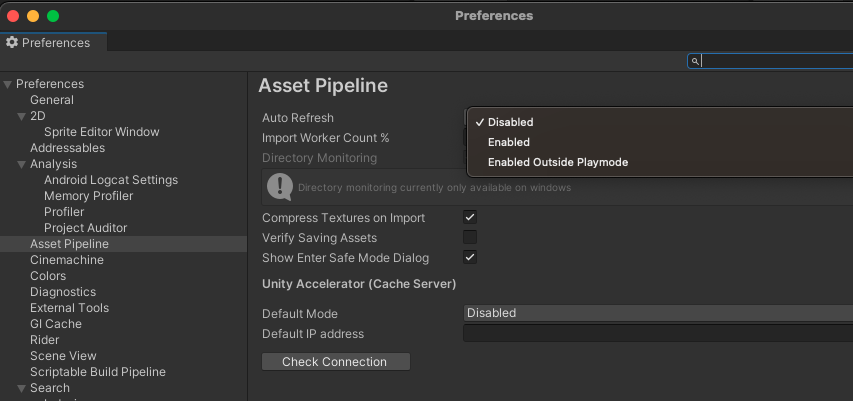The width and height of the screenshot is (853, 401).
Task: Select Memory Profiler in sidebar
Action: point(88,196)
